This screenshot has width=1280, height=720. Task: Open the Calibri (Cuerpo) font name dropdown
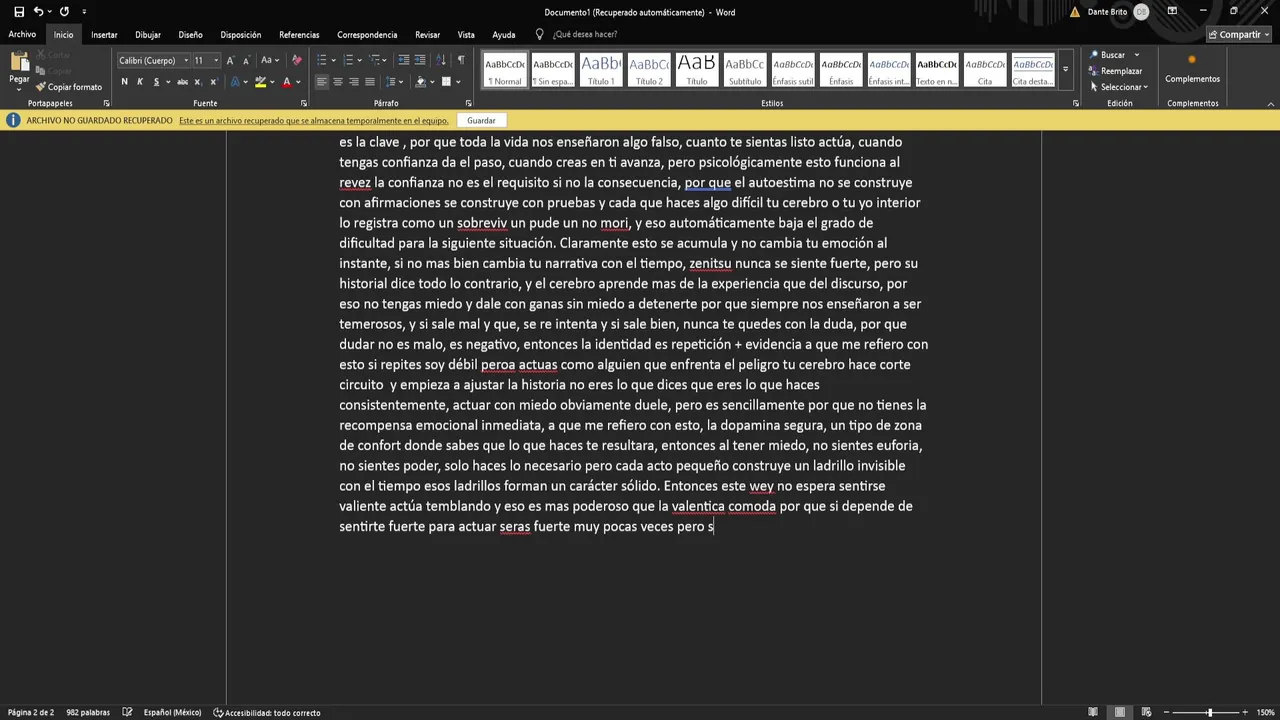point(186,60)
